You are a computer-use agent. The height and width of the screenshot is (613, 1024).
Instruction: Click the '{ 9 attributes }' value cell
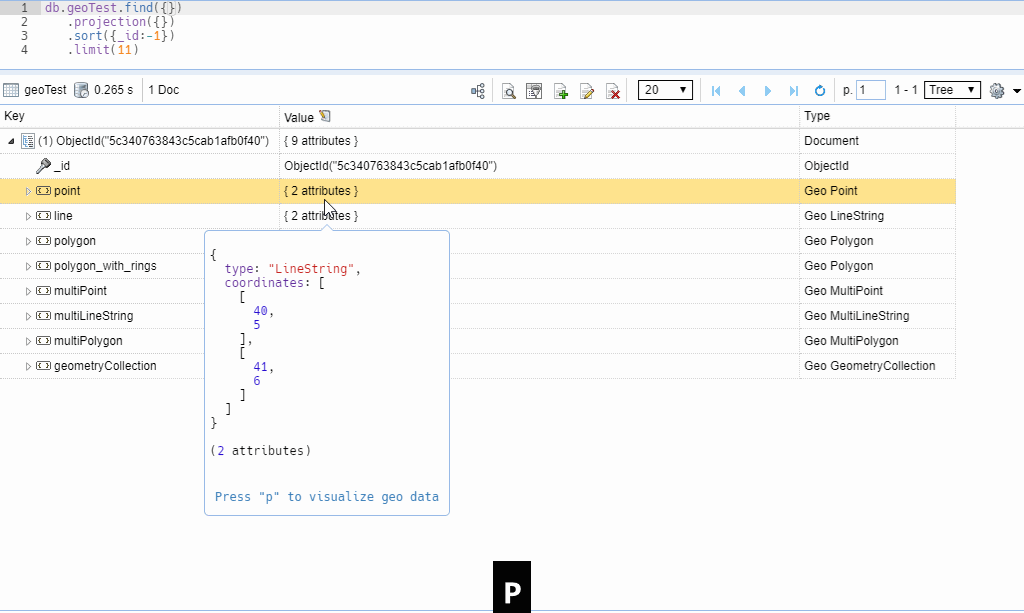[321, 141]
